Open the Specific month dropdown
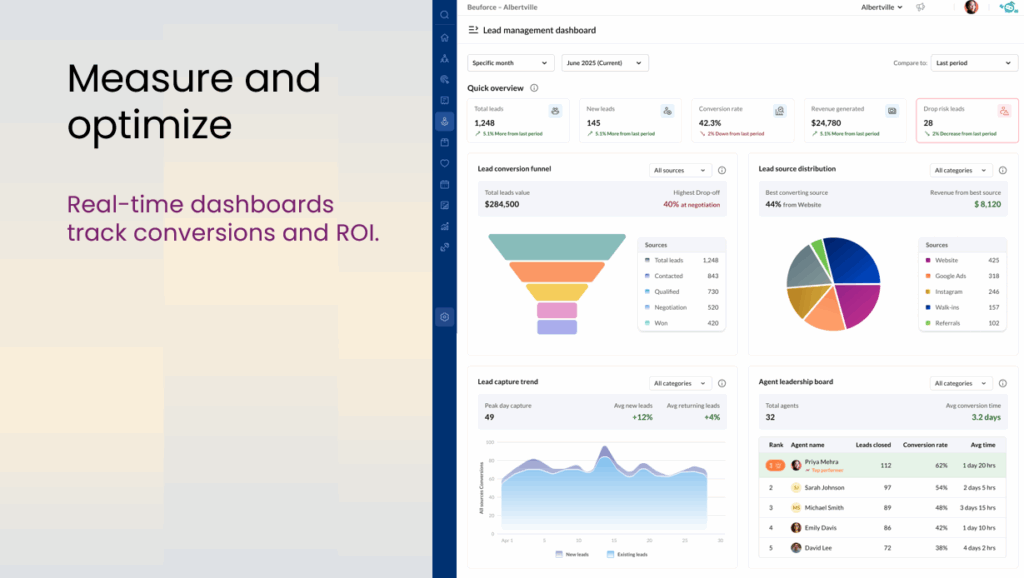This screenshot has width=1024, height=578. coord(510,62)
